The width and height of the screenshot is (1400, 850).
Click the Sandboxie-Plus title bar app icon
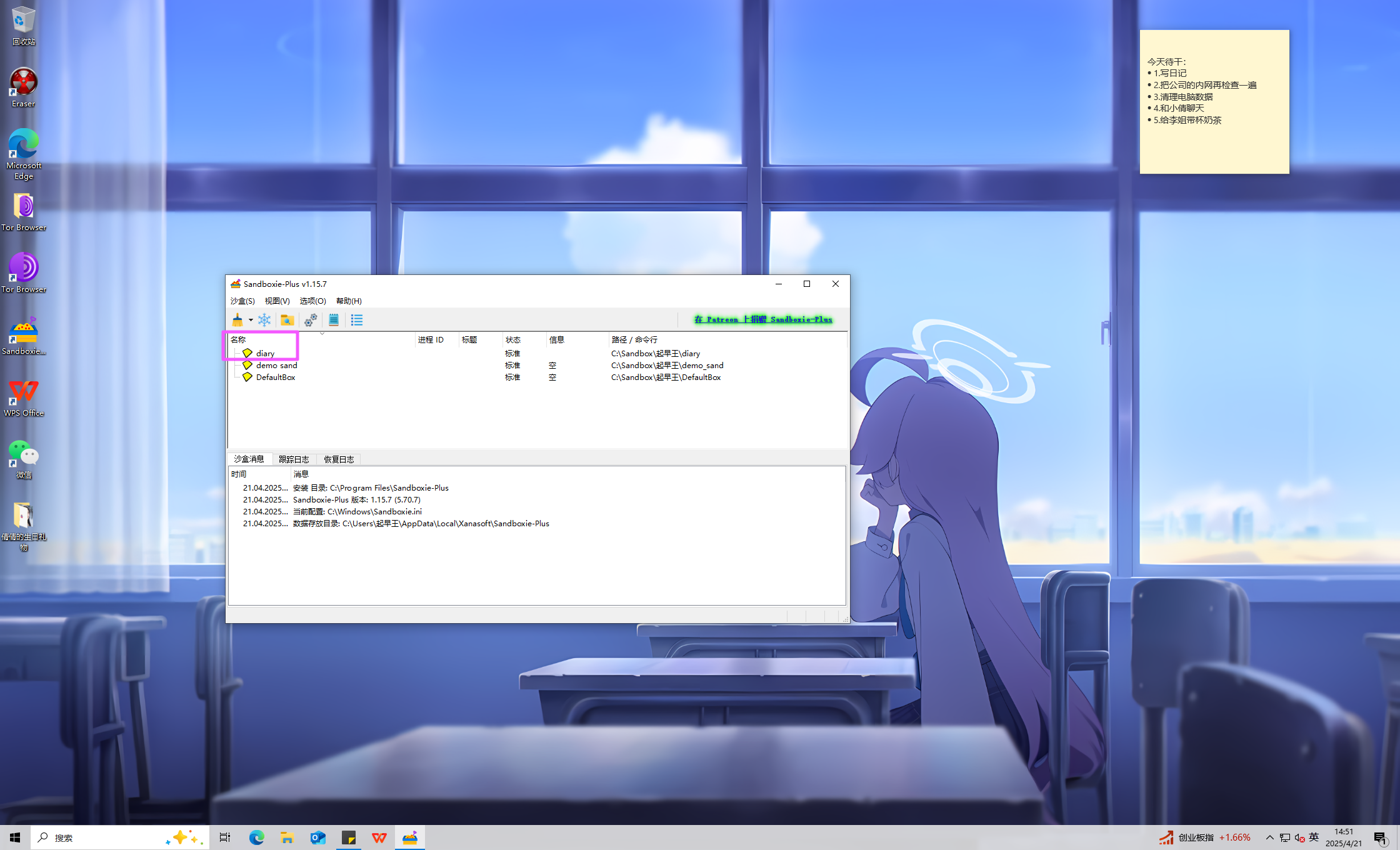[236, 284]
